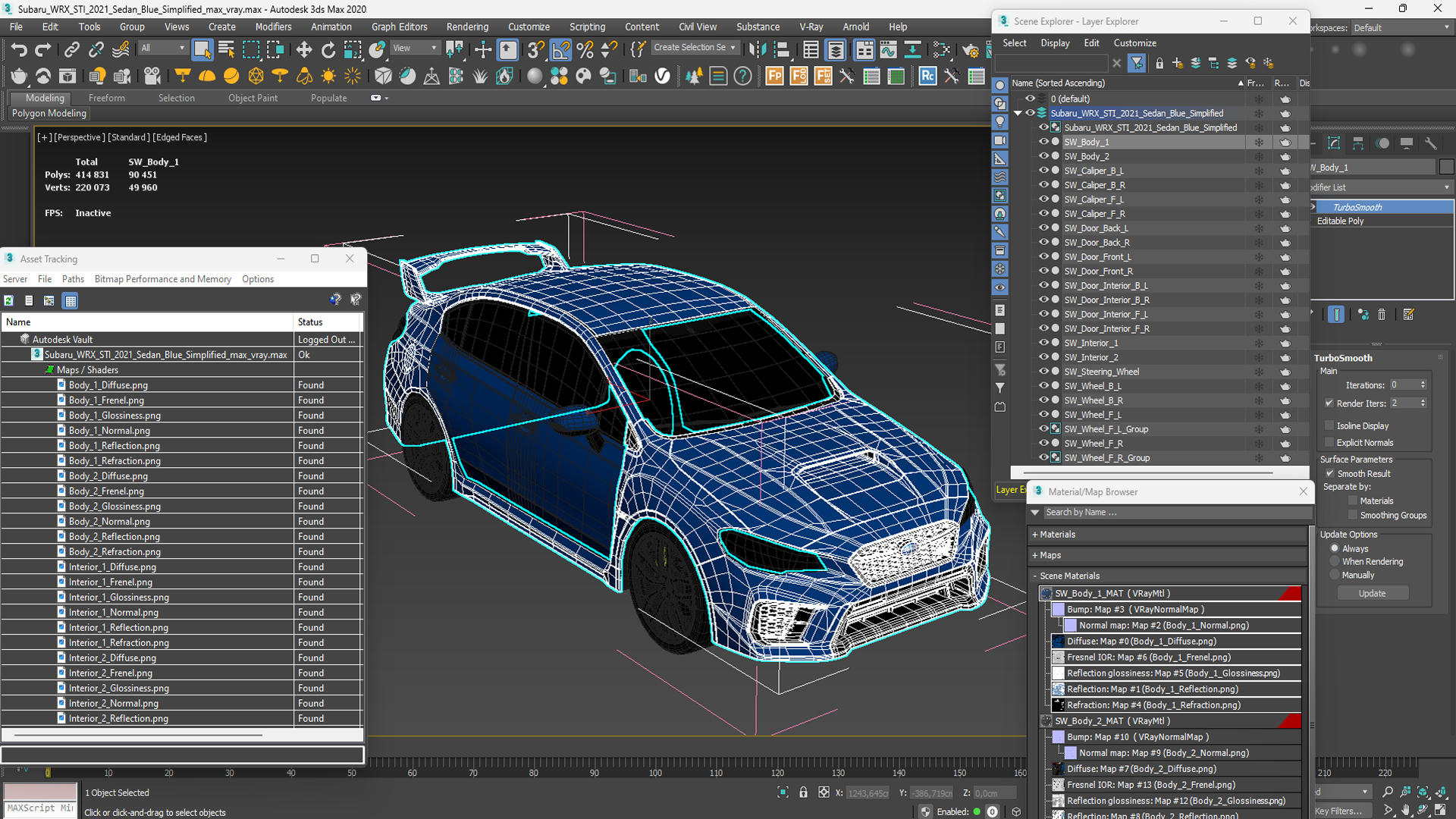Open Paths menu in Asset Tracking
Viewport: 1456px width, 819px height.
click(73, 280)
